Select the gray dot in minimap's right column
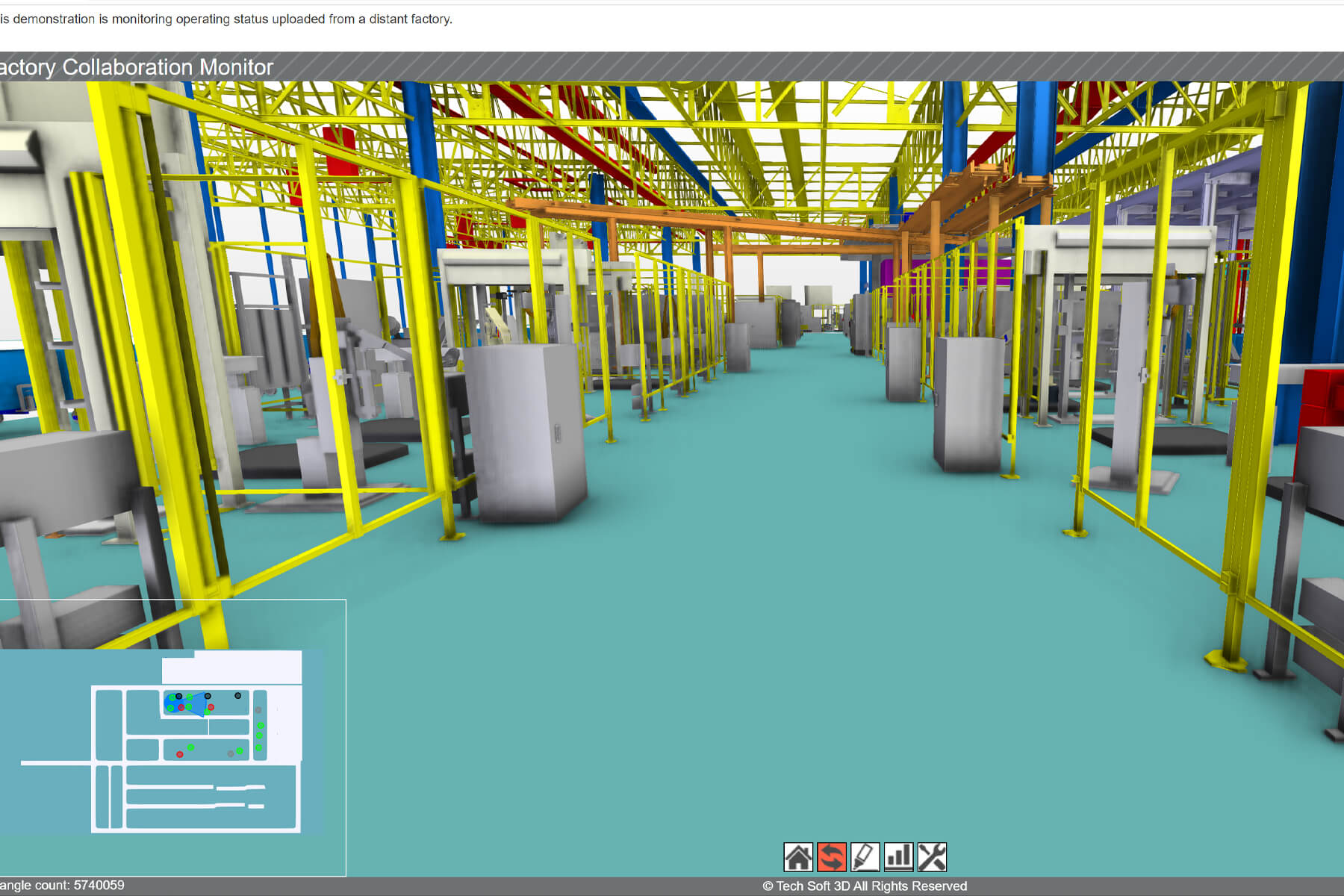The image size is (1344, 896). coord(258,710)
